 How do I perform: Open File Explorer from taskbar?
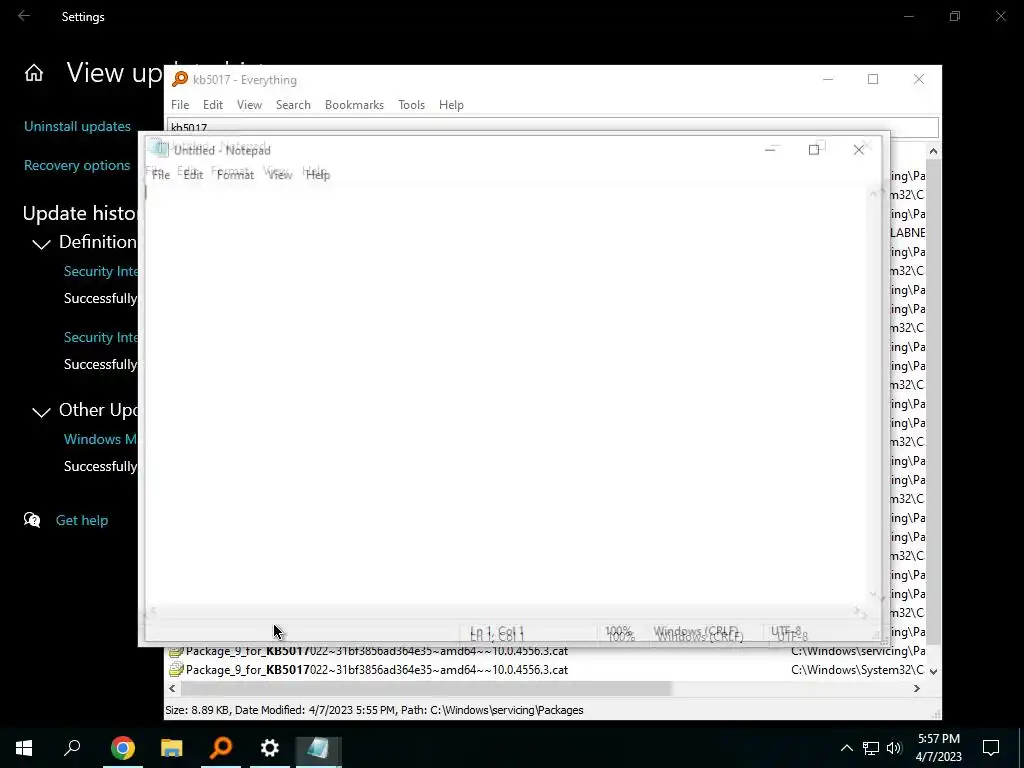[172, 748]
